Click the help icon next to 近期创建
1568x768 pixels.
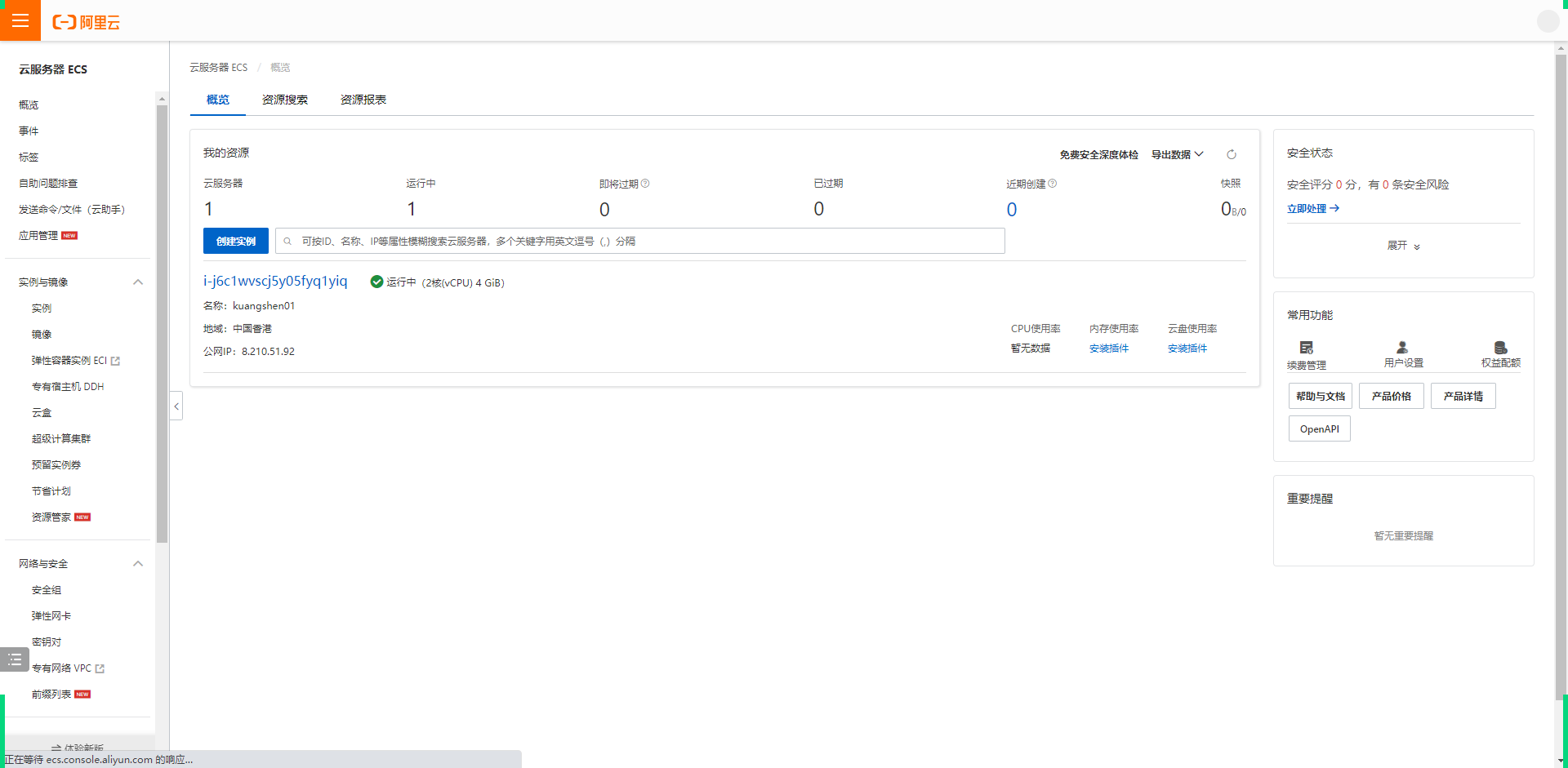click(x=1053, y=184)
